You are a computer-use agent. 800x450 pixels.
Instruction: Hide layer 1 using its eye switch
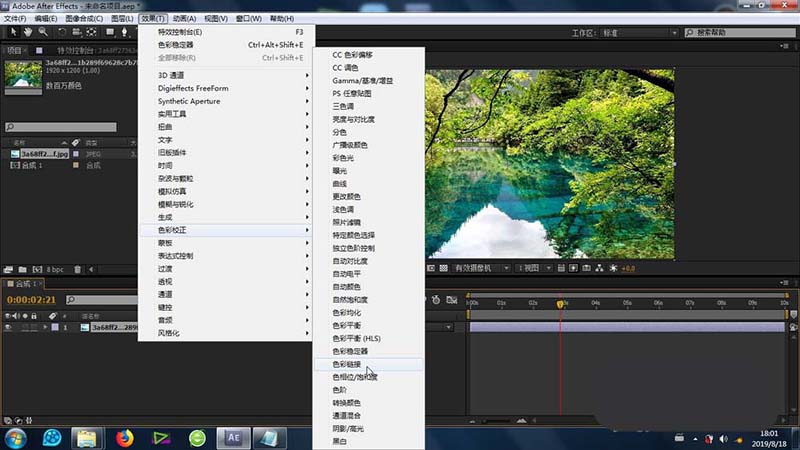(8, 327)
